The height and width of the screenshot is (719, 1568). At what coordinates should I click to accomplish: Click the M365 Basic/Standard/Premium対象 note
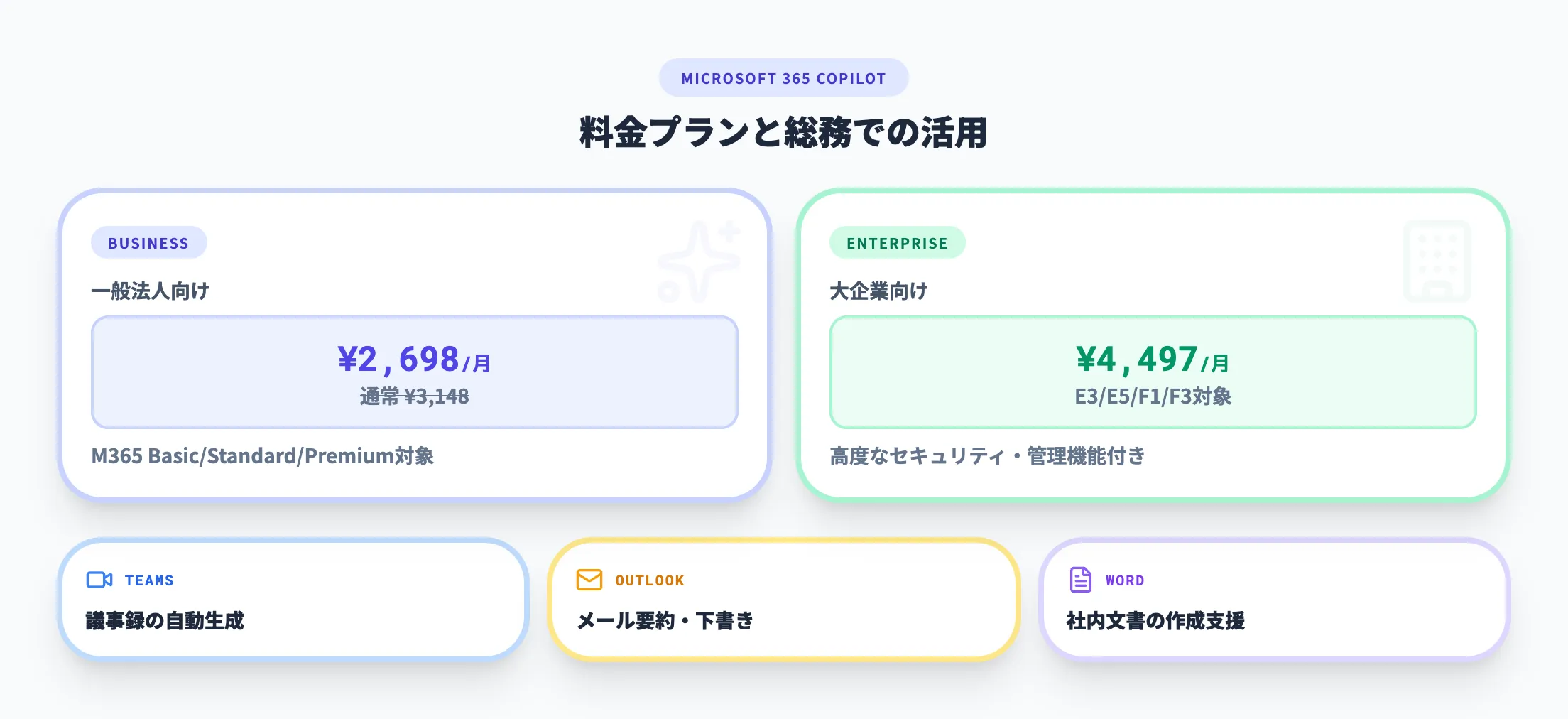262,456
